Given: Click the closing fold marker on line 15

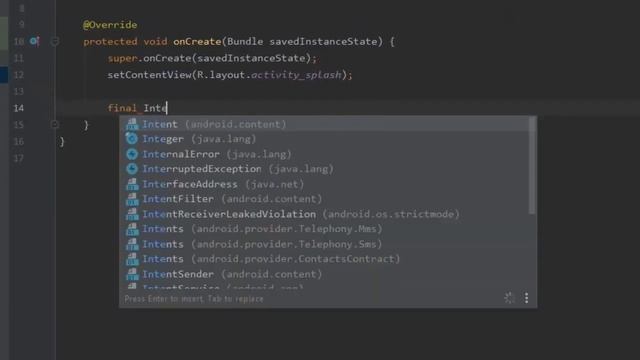Looking at the screenshot, I should click(x=55, y=124).
